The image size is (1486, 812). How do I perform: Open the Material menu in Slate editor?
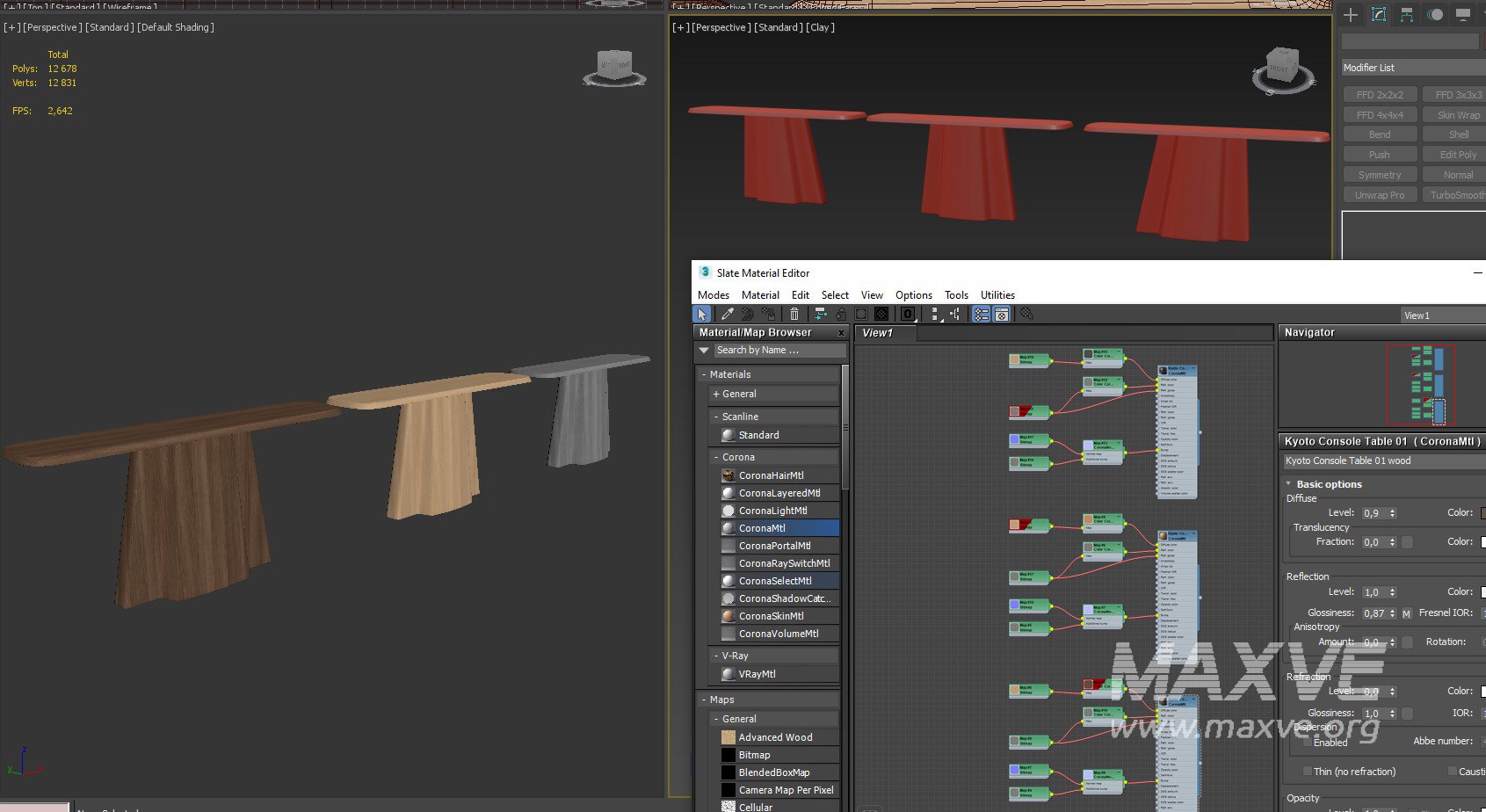coord(760,295)
